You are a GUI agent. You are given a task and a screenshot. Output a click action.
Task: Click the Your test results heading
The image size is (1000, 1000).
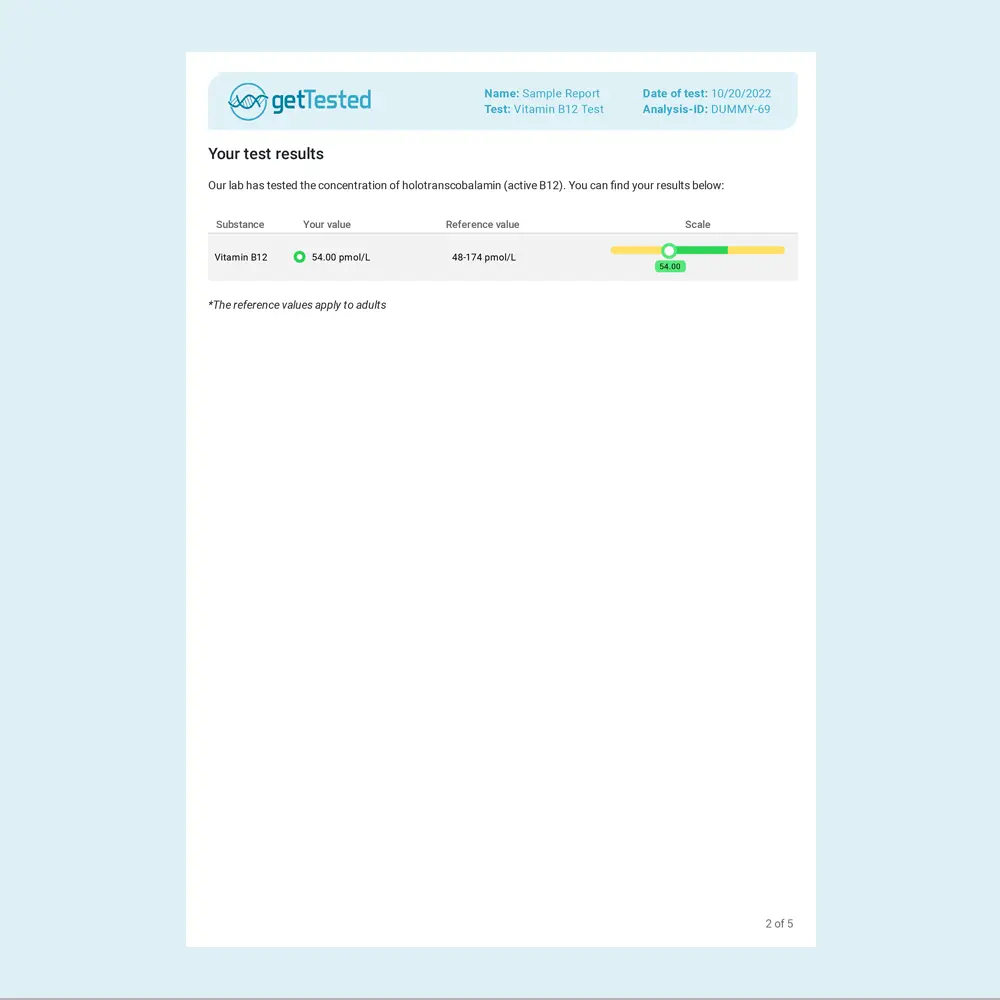coord(266,154)
